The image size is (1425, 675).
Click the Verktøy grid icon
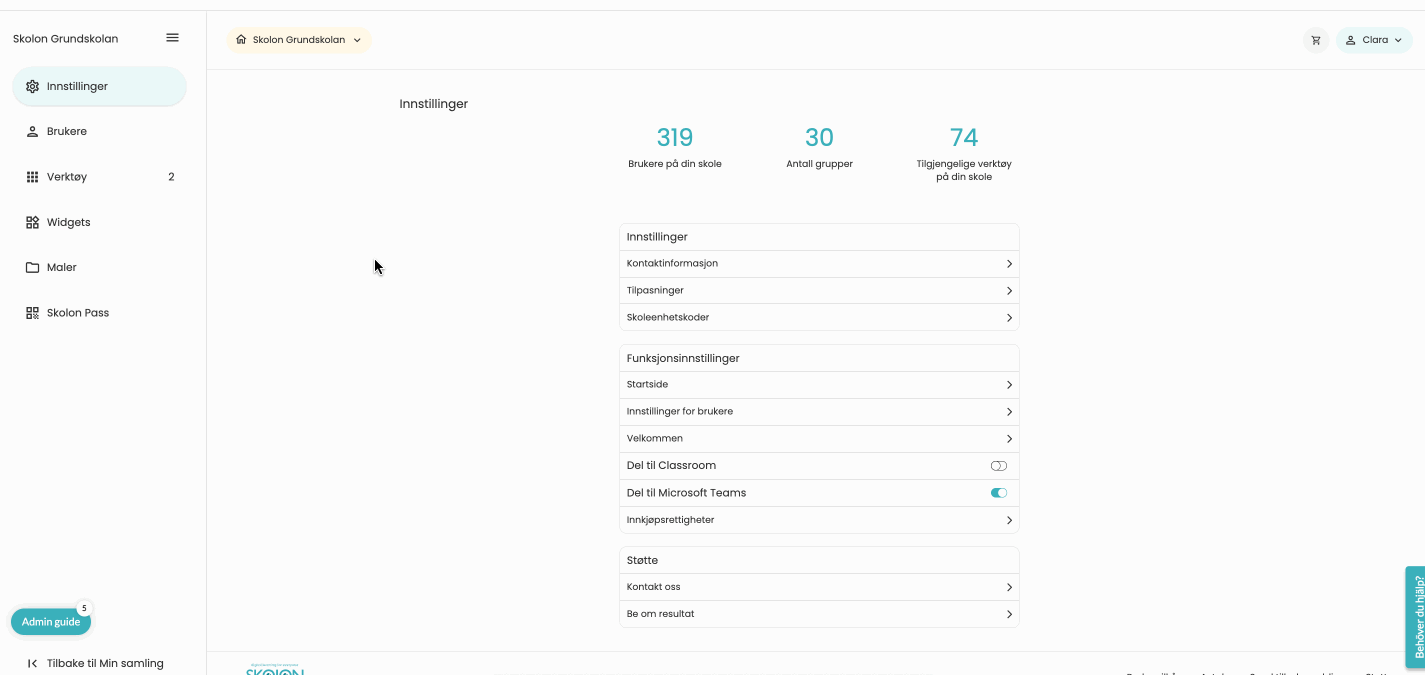32,177
